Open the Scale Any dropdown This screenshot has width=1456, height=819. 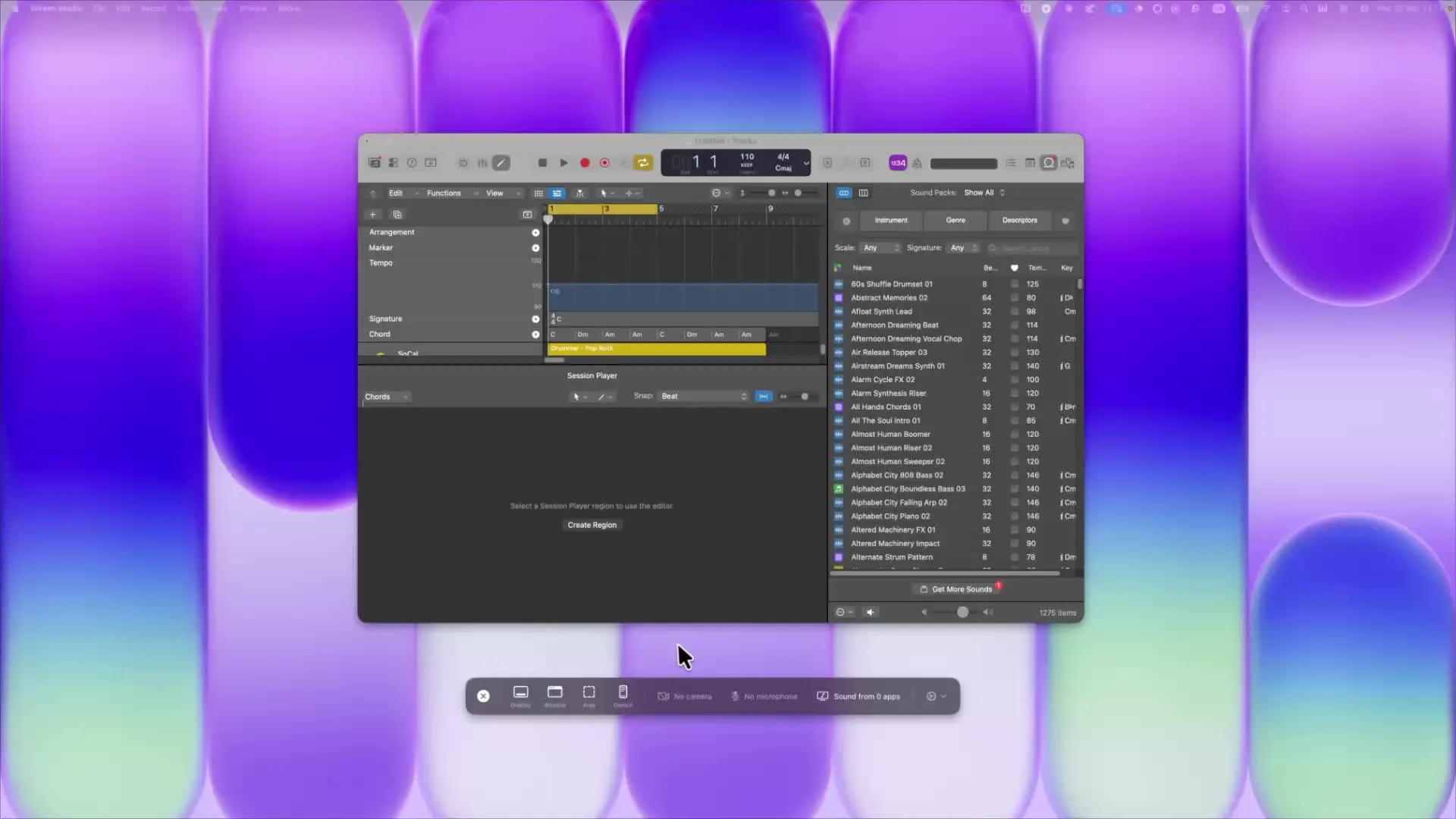coord(881,248)
